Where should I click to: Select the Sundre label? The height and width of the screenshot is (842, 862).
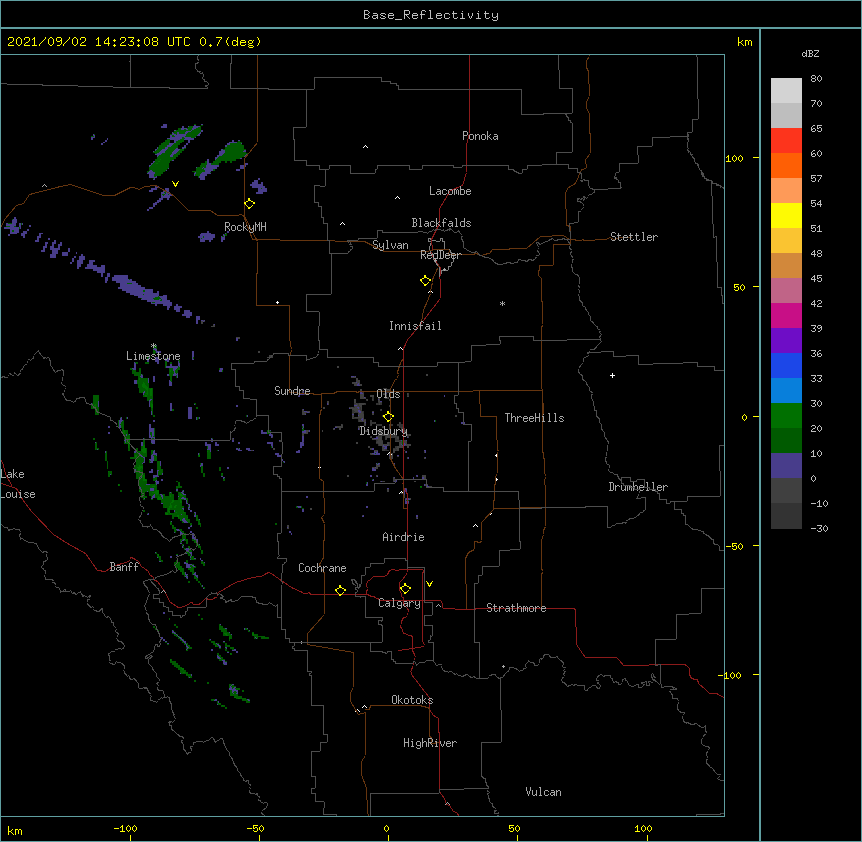tap(292, 391)
